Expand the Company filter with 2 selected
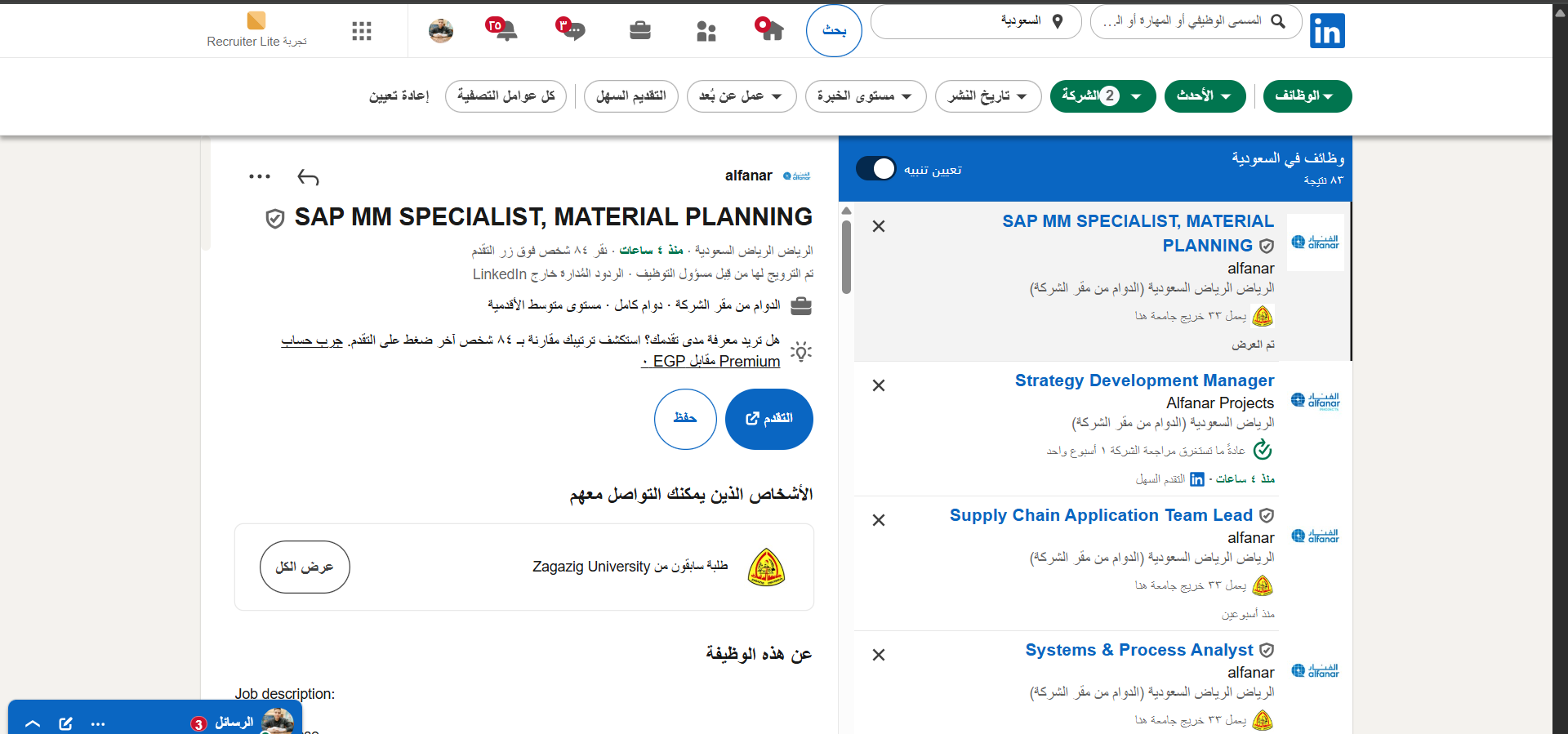Screen dimensions: 1568x734 point(1102,96)
